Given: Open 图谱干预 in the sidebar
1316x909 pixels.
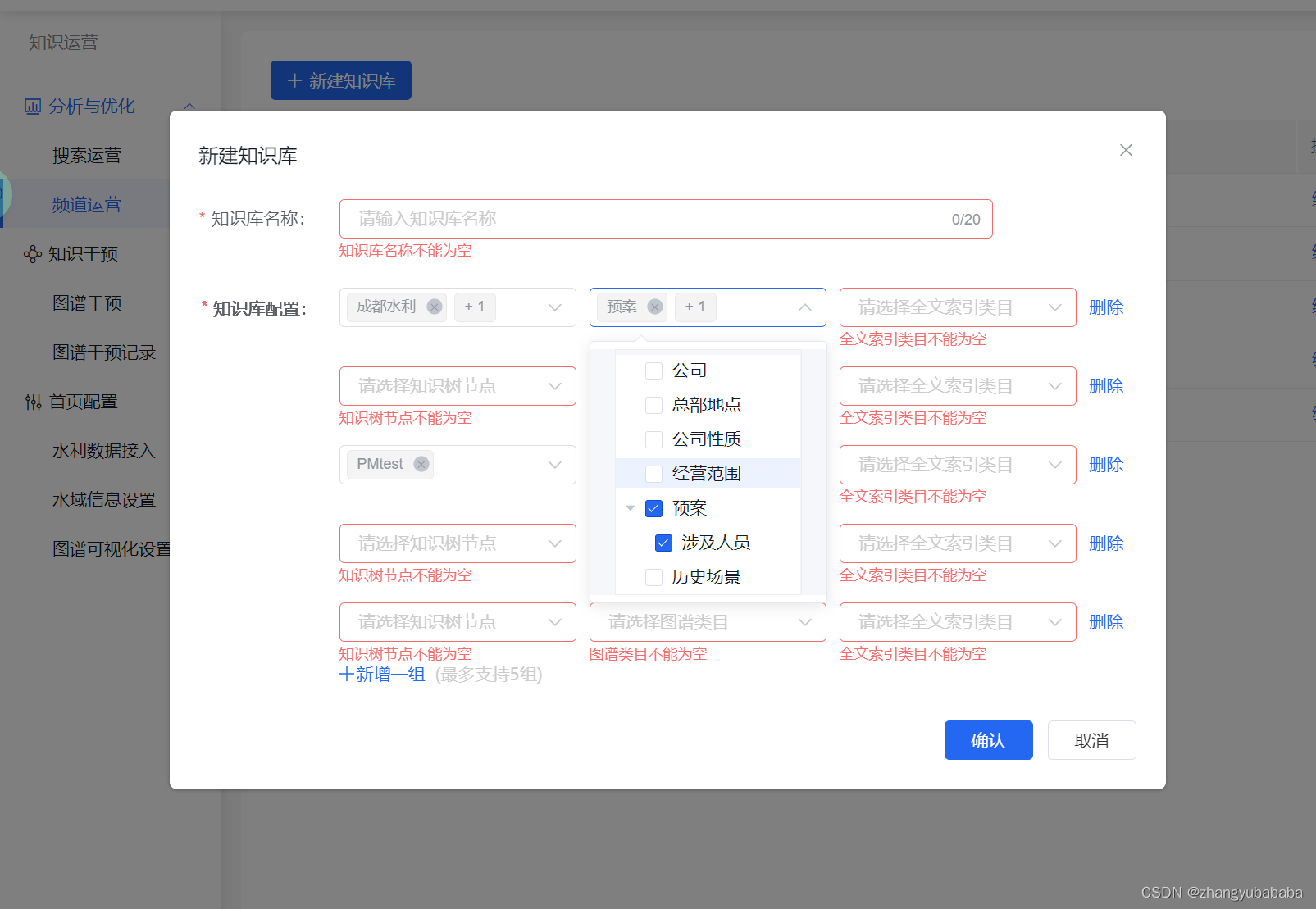Looking at the screenshot, I should [87, 303].
